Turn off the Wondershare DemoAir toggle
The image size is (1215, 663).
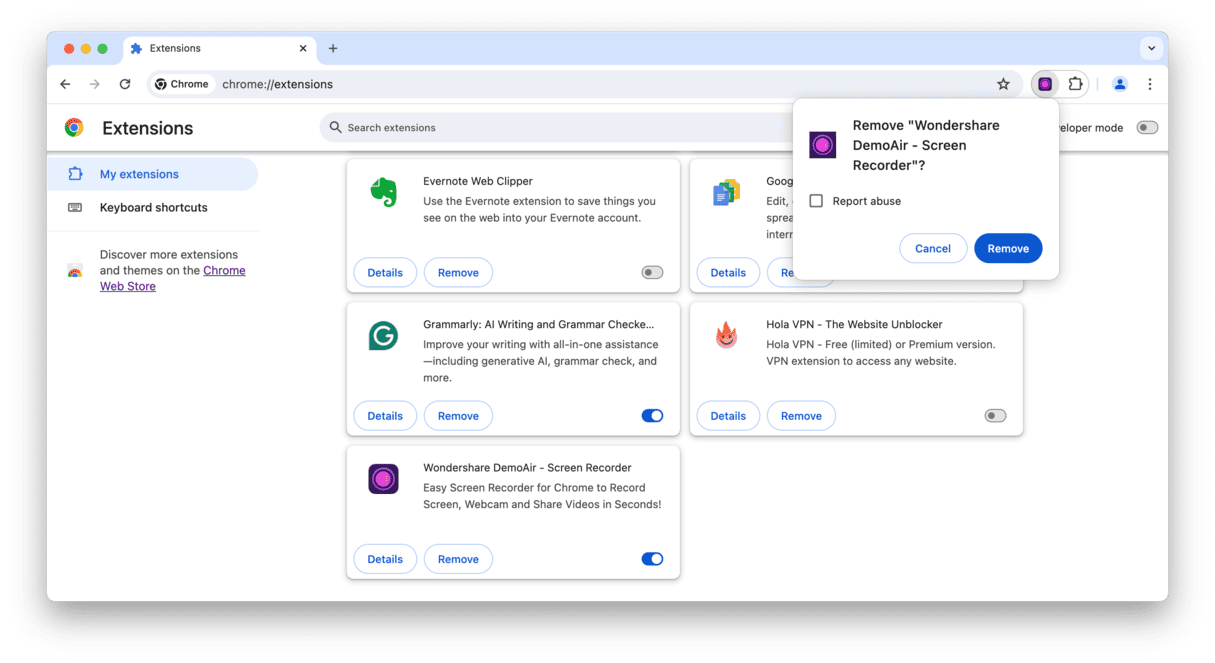pyautogui.click(x=652, y=559)
